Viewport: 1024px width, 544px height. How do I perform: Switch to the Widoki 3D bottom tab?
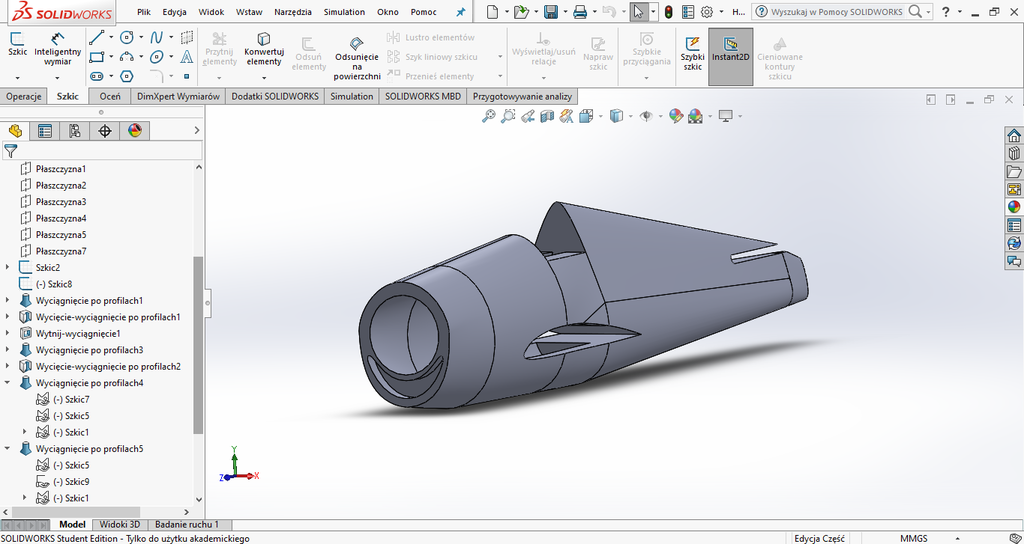(120, 524)
